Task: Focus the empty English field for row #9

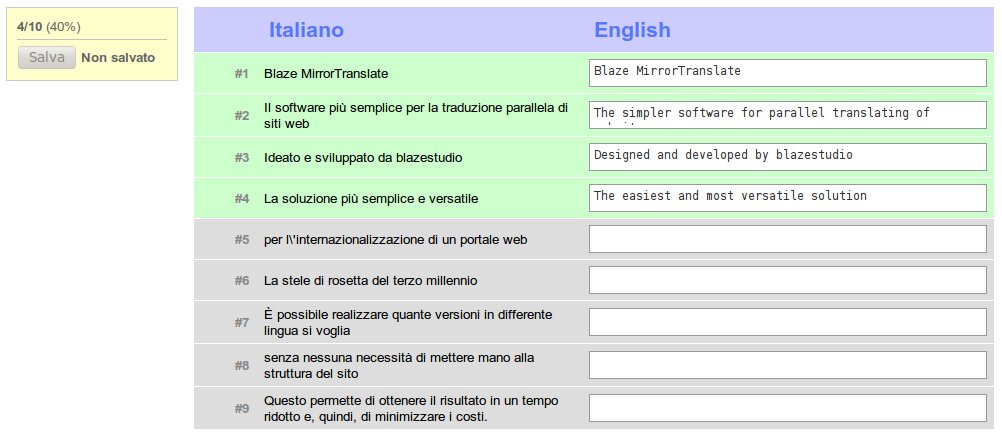Action: 787,408
